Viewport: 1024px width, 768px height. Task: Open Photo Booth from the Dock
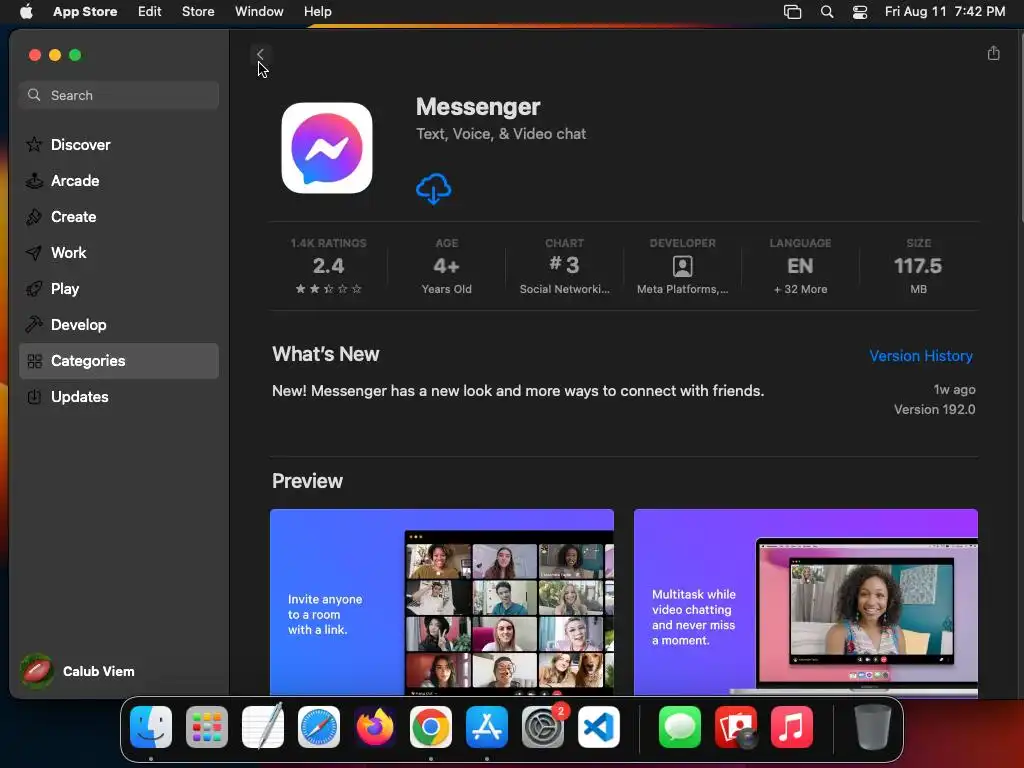pos(736,727)
